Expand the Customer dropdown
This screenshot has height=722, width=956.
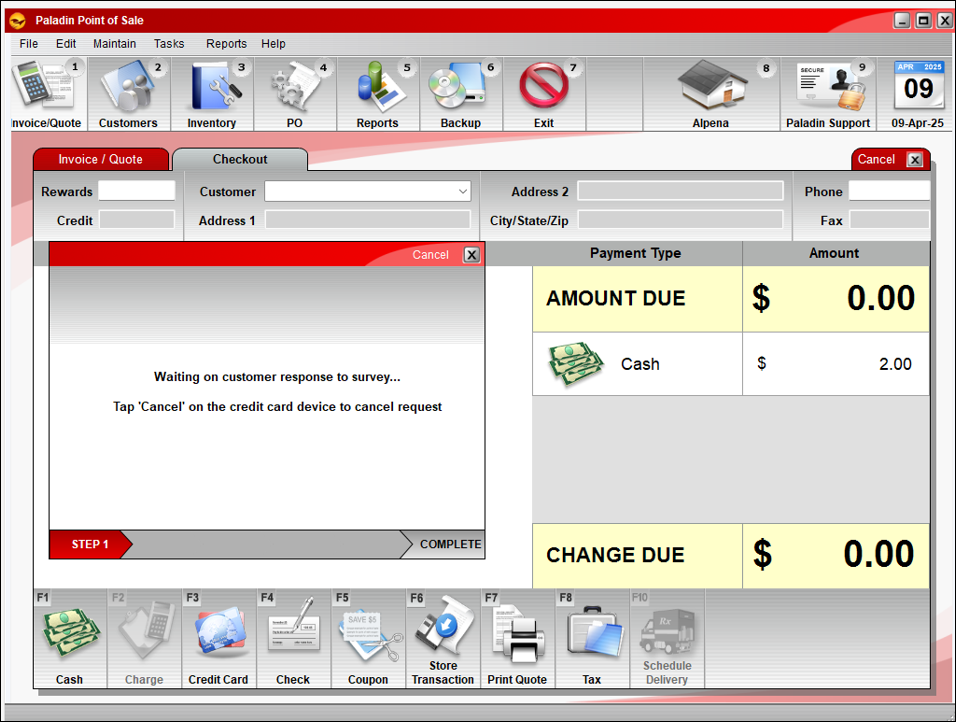[463, 191]
